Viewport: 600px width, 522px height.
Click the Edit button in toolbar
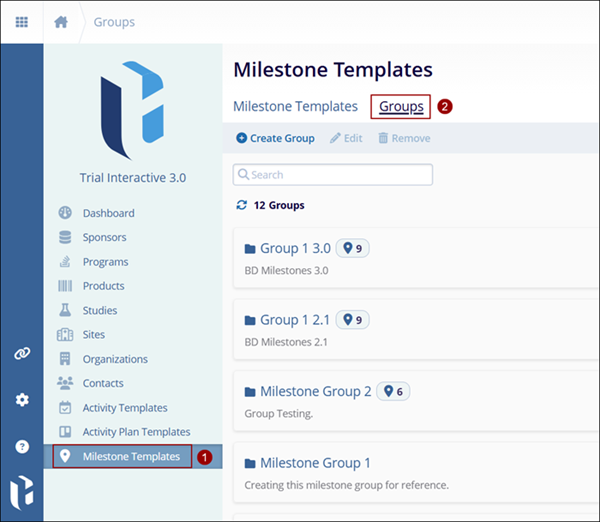pos(346,138)
